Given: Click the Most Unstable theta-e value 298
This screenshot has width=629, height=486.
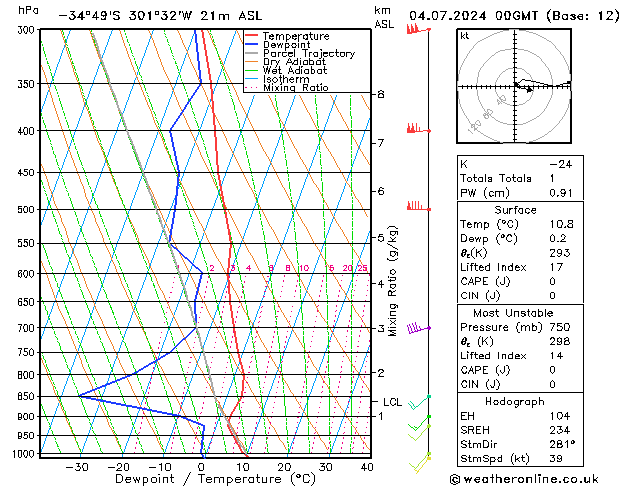Looking at the screenshot, I should tap(560, 341).
